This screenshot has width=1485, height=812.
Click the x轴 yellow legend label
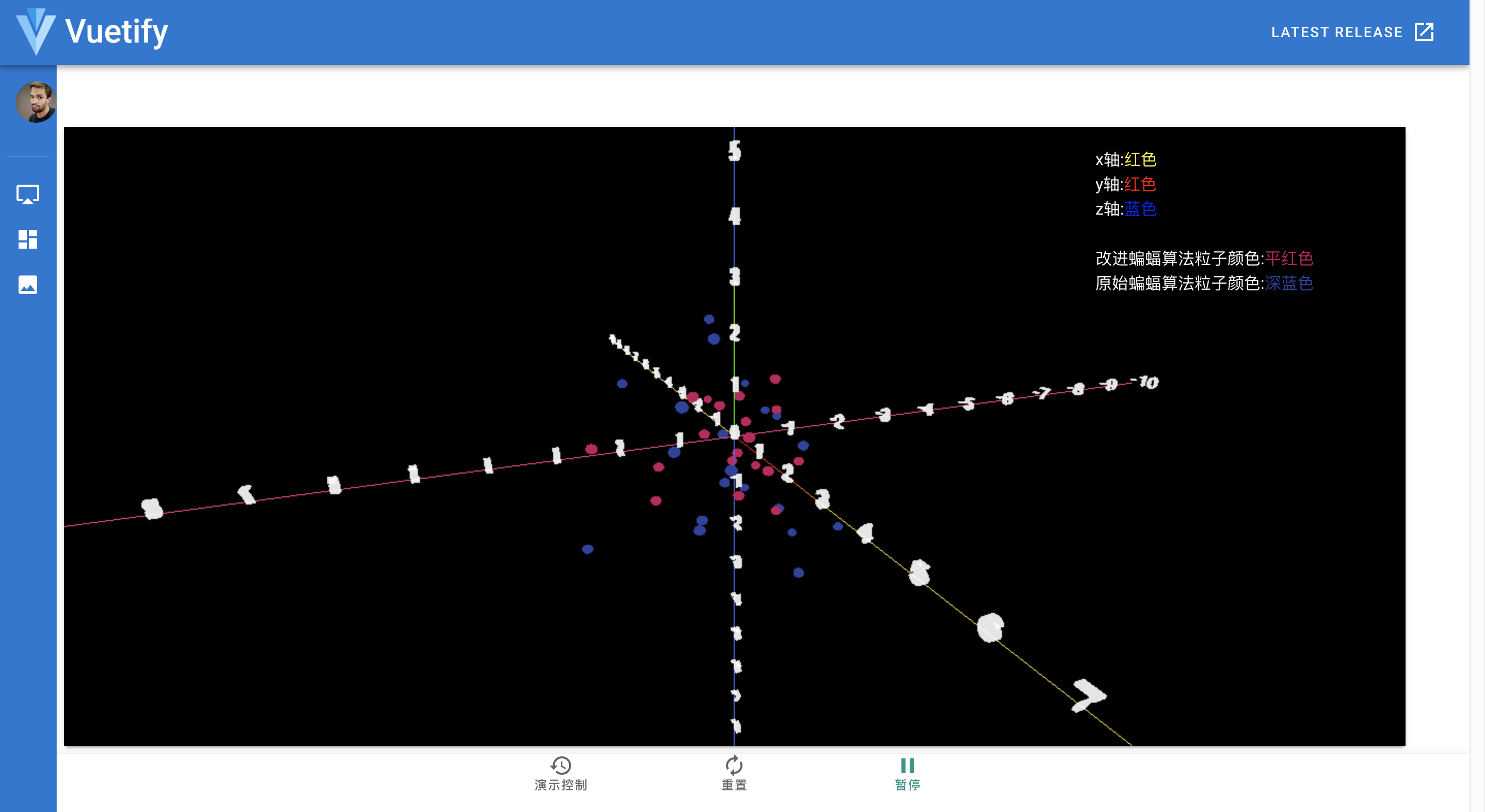pos(1125,159)
